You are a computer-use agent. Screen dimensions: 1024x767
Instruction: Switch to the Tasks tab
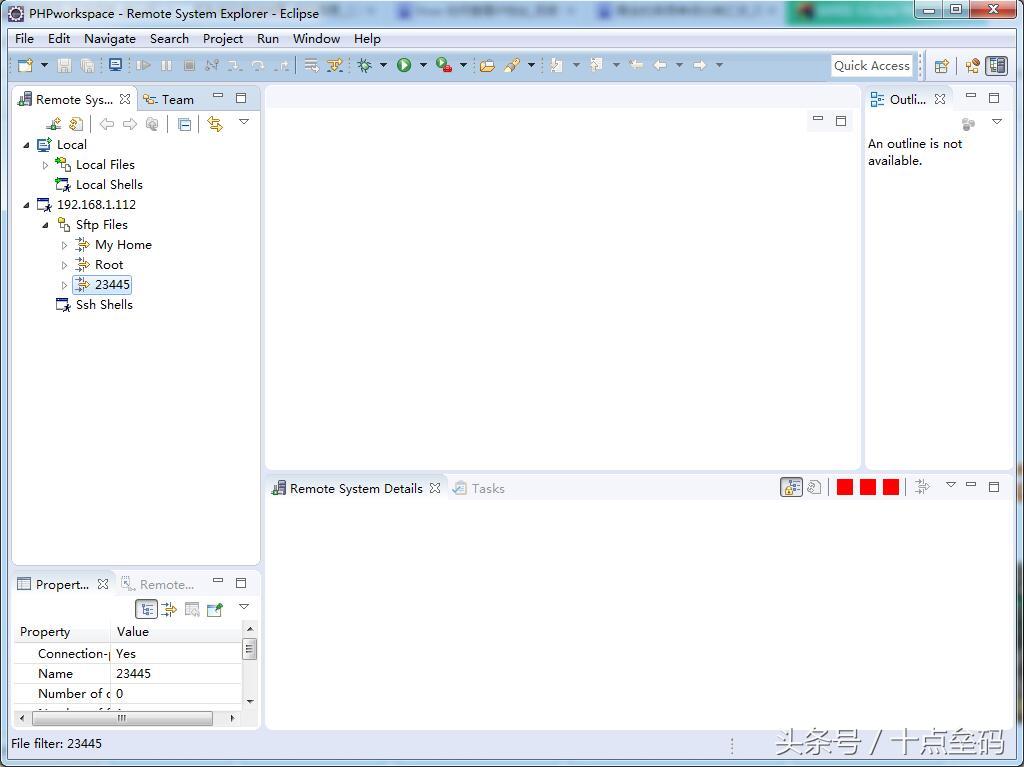[479, 488]
